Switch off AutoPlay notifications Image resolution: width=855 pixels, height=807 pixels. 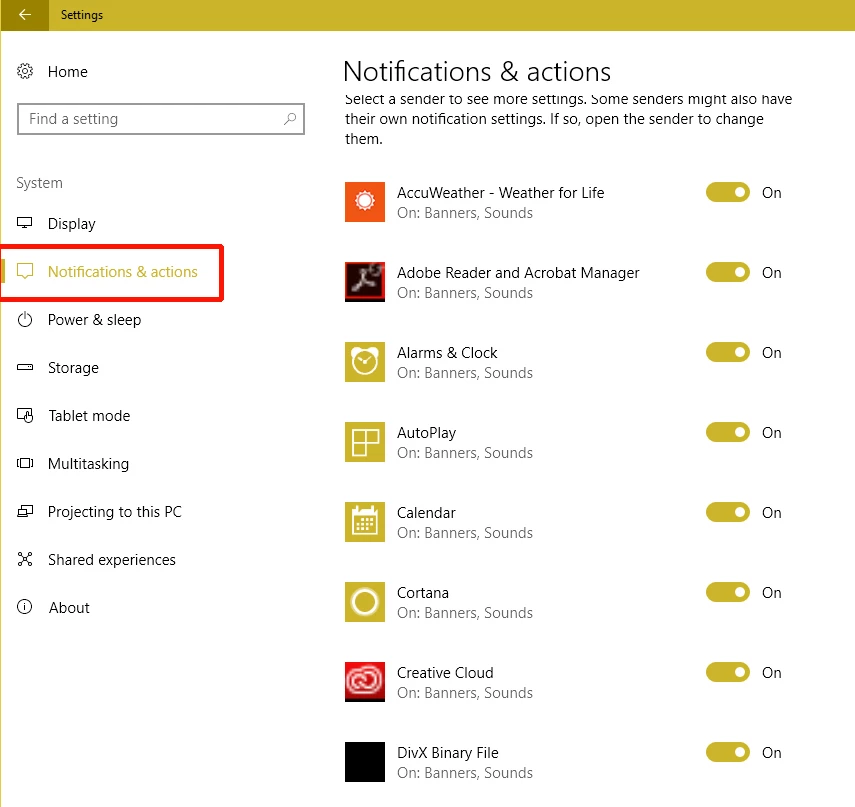[728, 432]
